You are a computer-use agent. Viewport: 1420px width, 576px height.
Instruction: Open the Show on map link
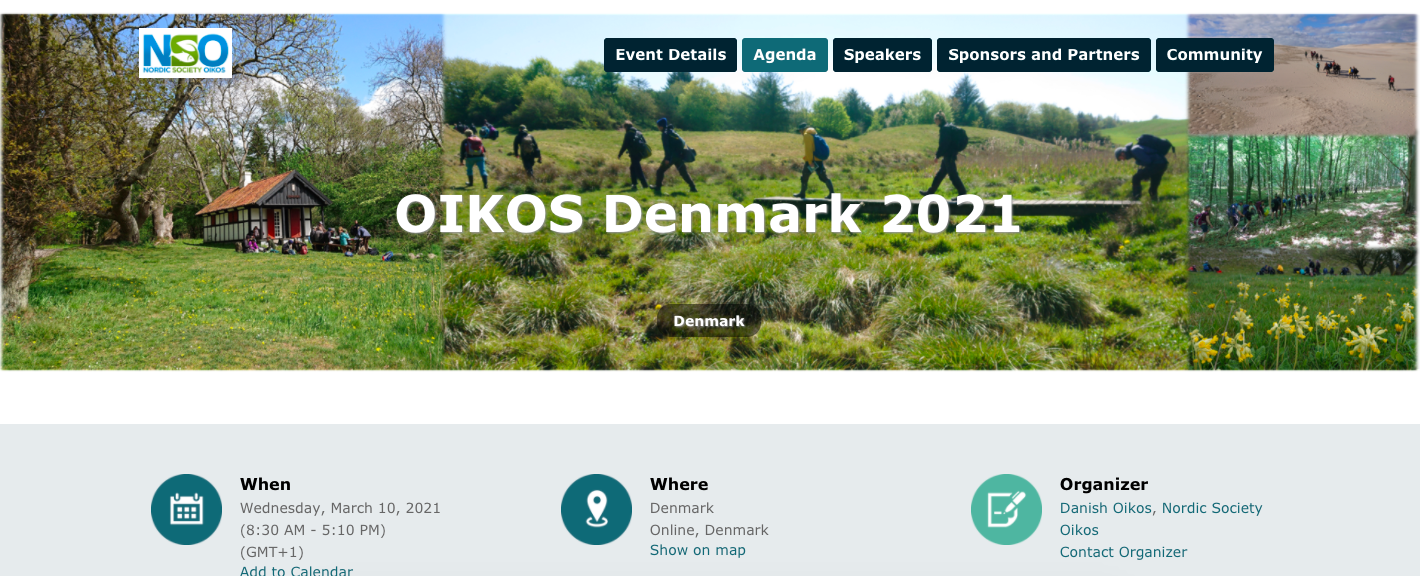pyautogui.click(x=698, y=550)
